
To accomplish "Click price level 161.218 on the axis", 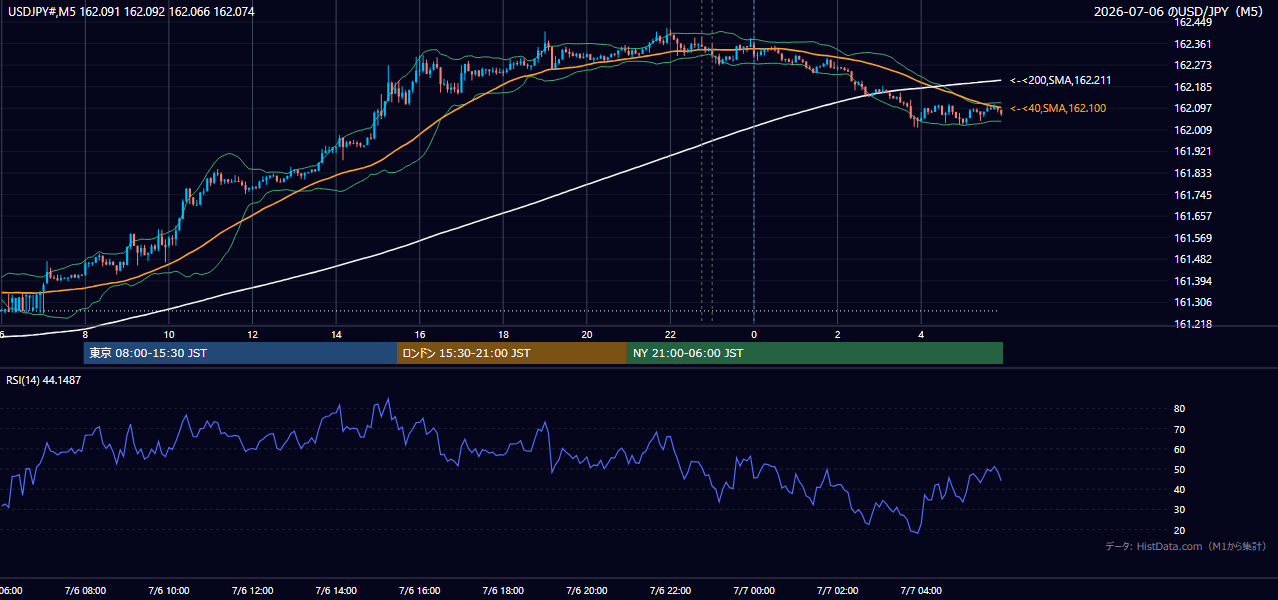I will (1193, 325).
